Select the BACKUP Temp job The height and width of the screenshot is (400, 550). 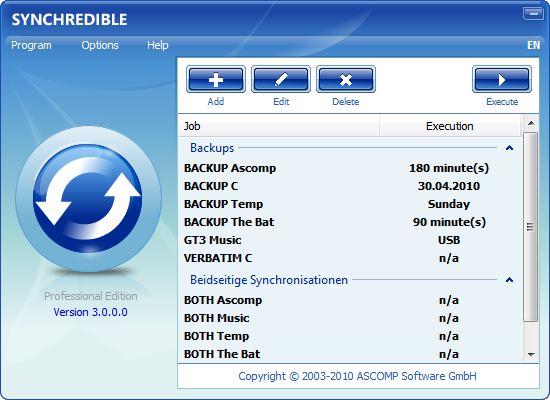point(350,204)
